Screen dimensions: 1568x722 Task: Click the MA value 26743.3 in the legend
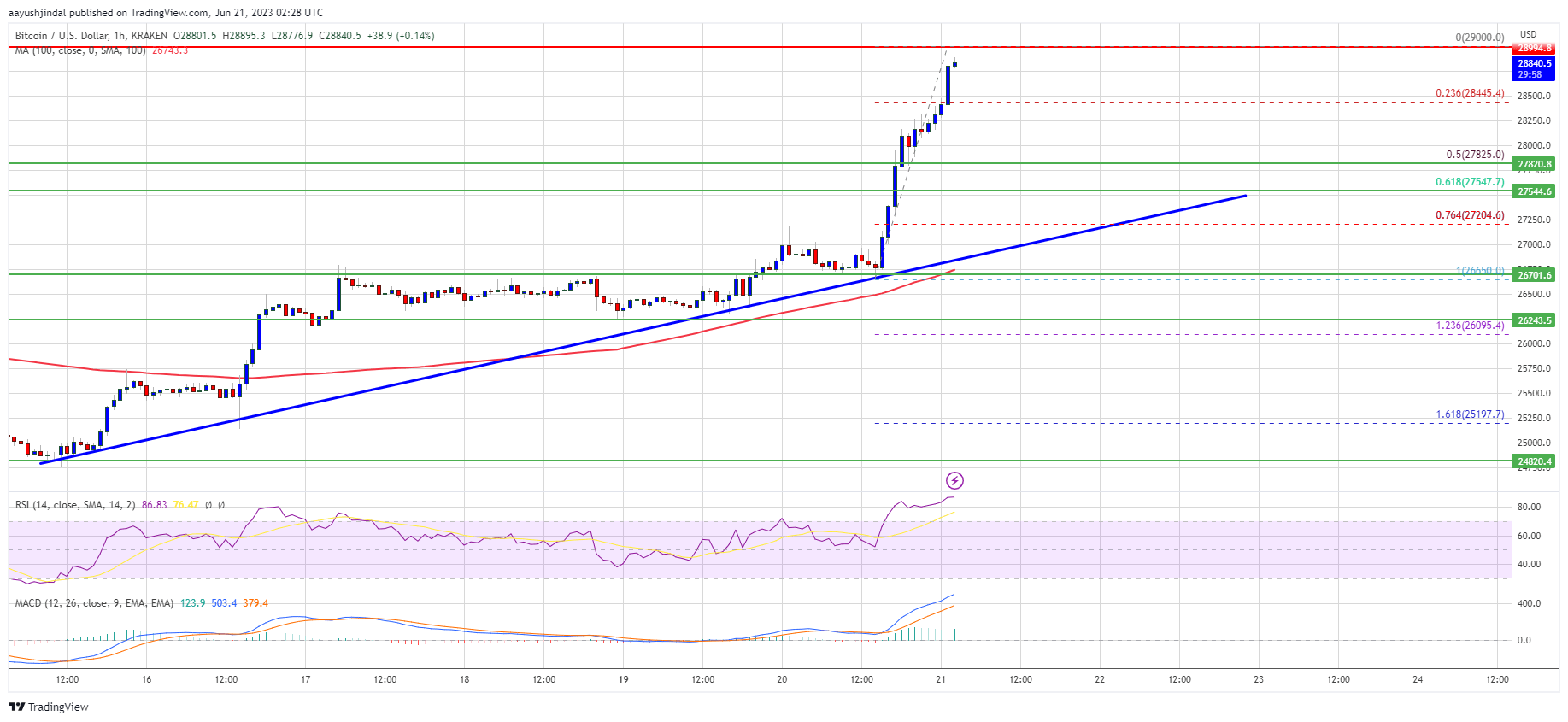click(x=170, y=50)
